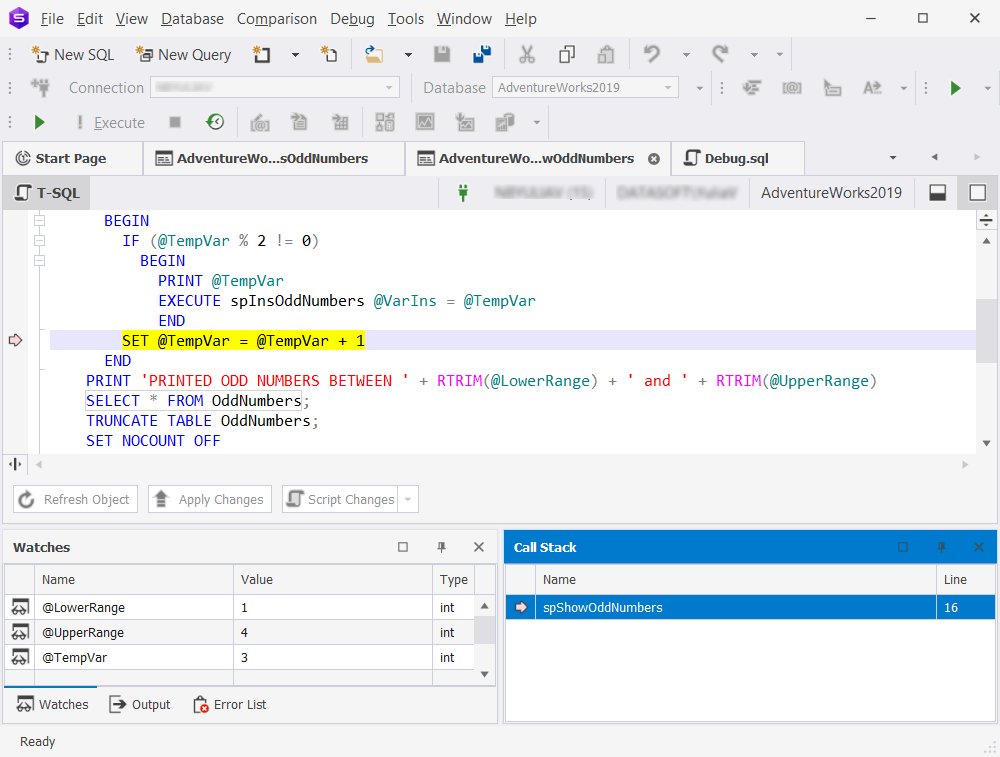
Task: Click the Save icon in toolbar
Action: point(442,55)
